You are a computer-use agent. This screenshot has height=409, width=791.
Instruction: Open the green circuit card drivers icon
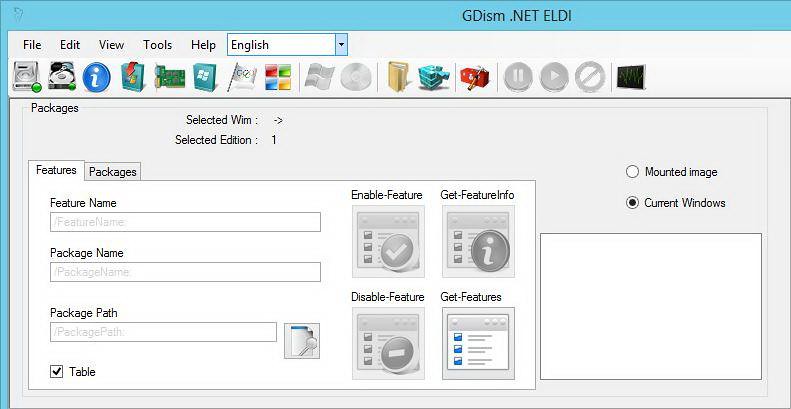[x=170, y=78]
